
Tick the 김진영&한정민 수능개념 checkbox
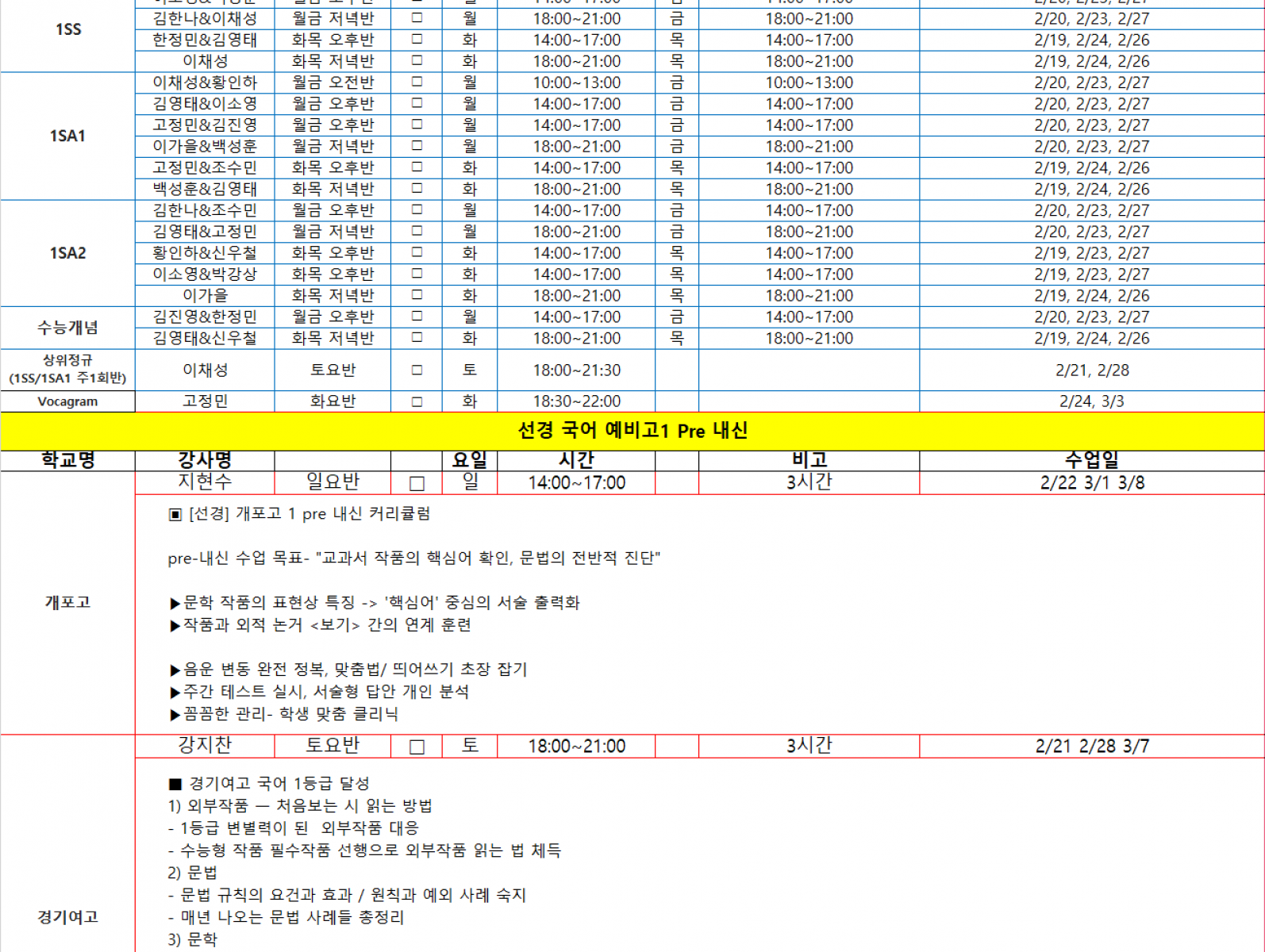click(417, 317)
